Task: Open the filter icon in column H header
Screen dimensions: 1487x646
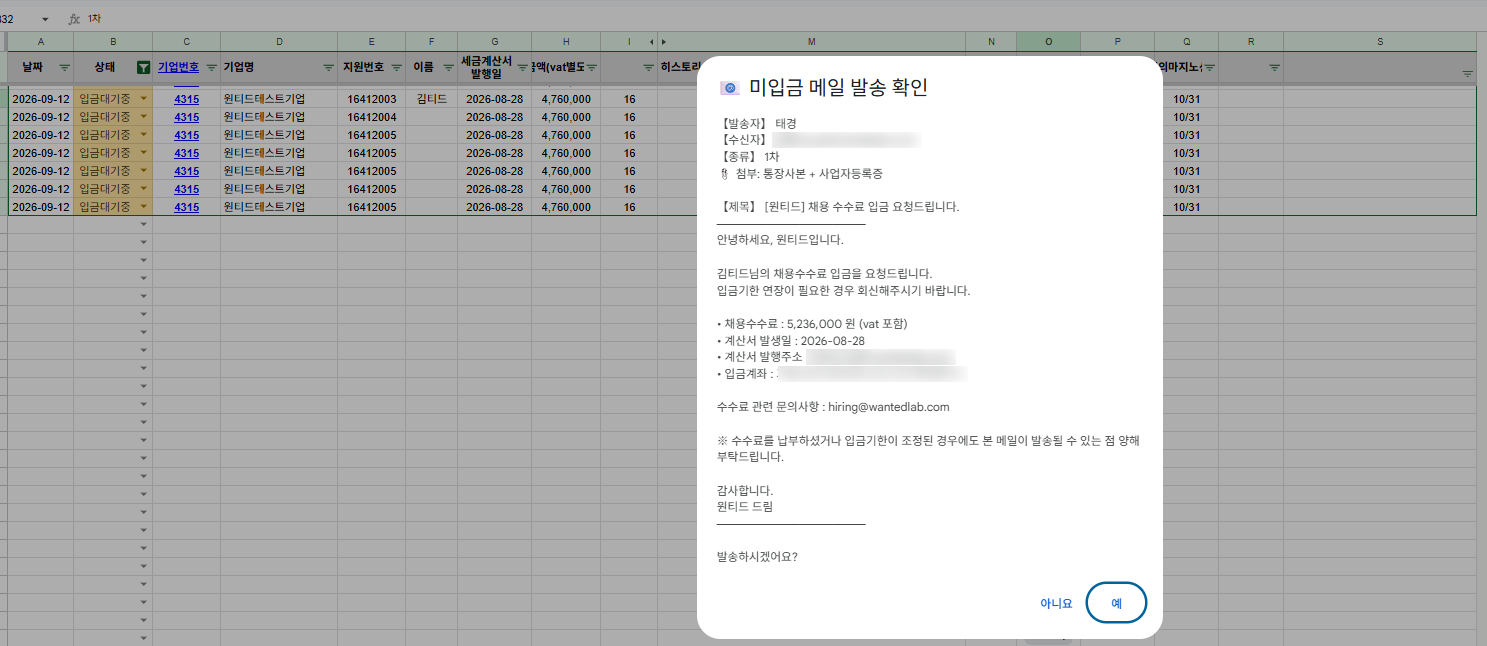Action: tap(591, 67)
